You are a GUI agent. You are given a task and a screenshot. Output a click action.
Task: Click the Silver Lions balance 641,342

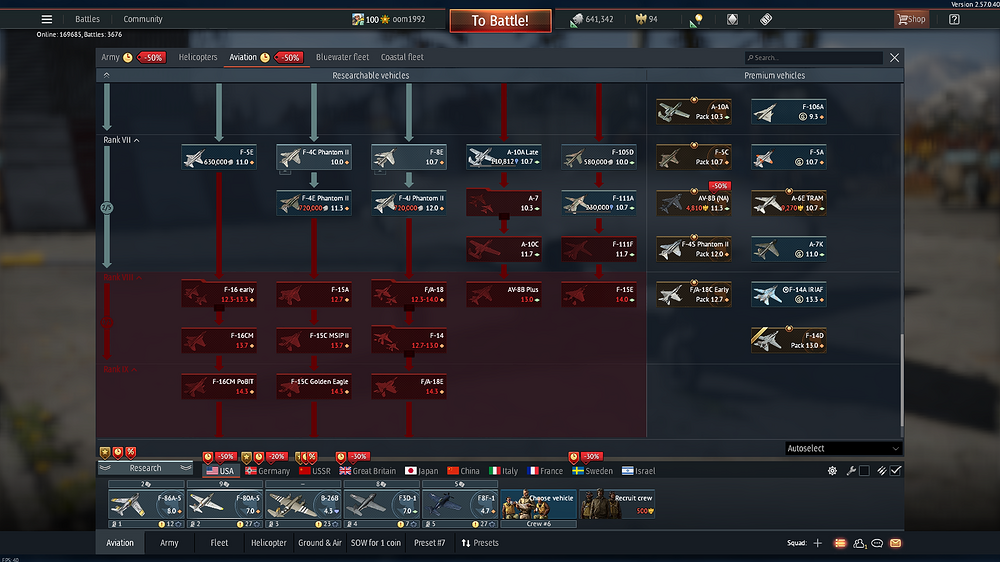tap(592, 19)
